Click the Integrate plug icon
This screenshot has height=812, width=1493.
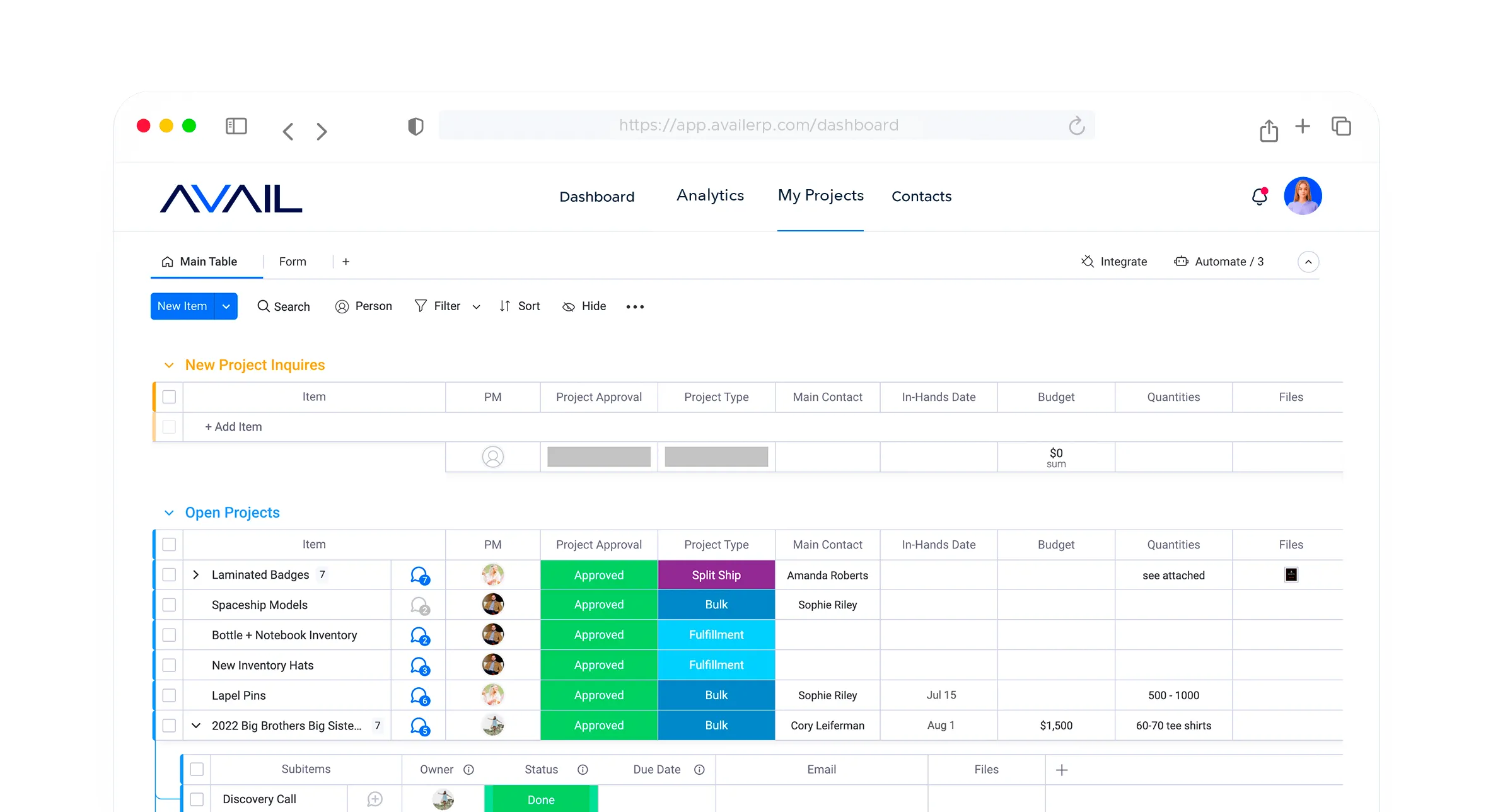point(1088,262)
